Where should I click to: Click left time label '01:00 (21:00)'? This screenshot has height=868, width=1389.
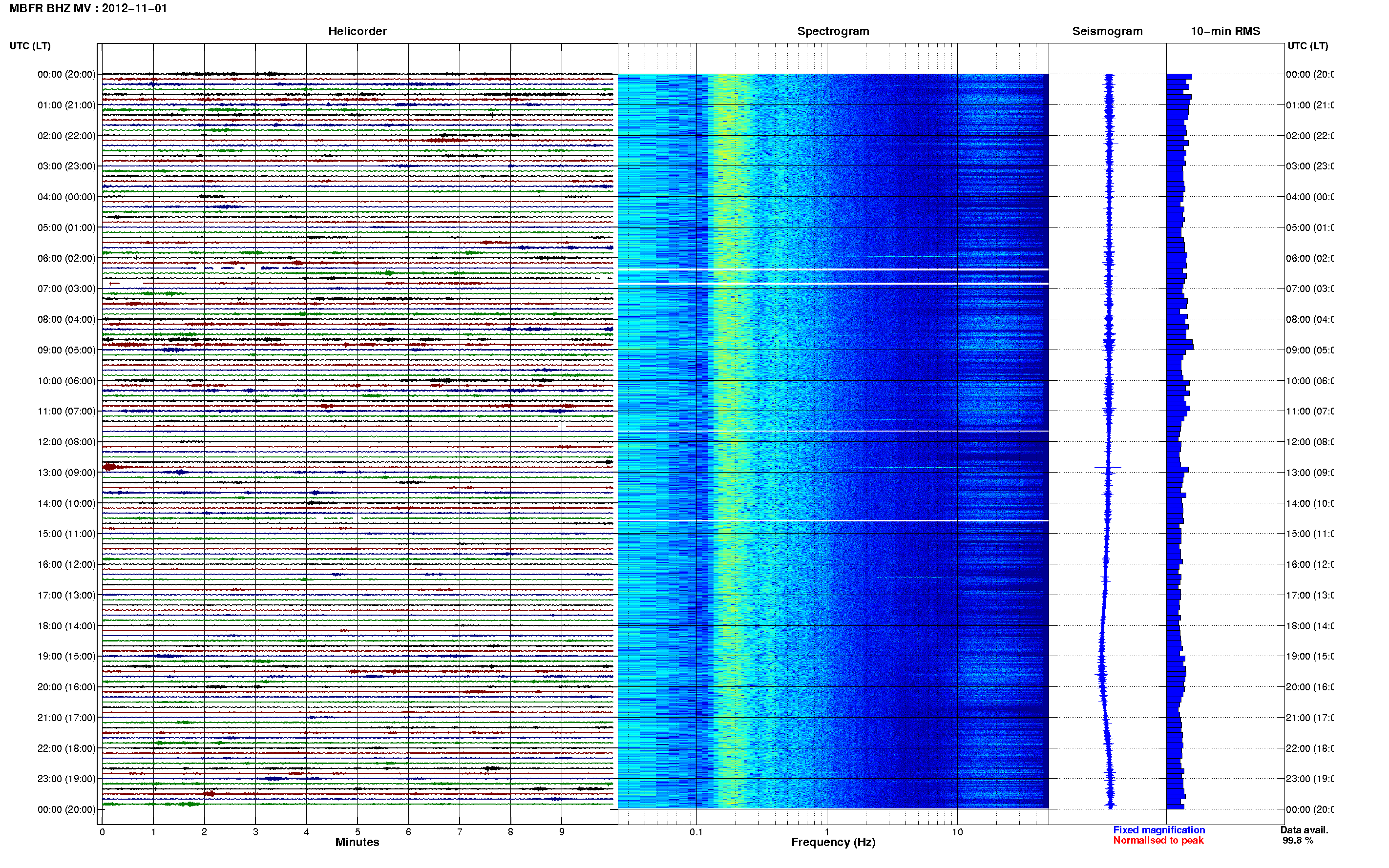pyautogui.click(x=66, y=105)
